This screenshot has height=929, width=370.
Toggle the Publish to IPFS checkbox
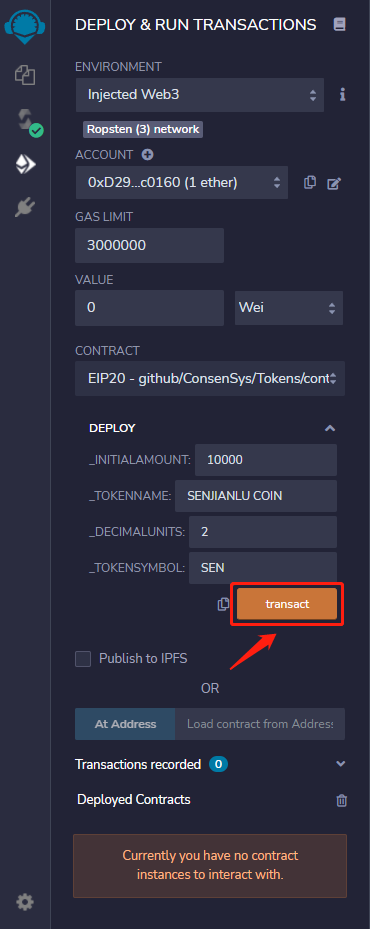click(83, 658)
